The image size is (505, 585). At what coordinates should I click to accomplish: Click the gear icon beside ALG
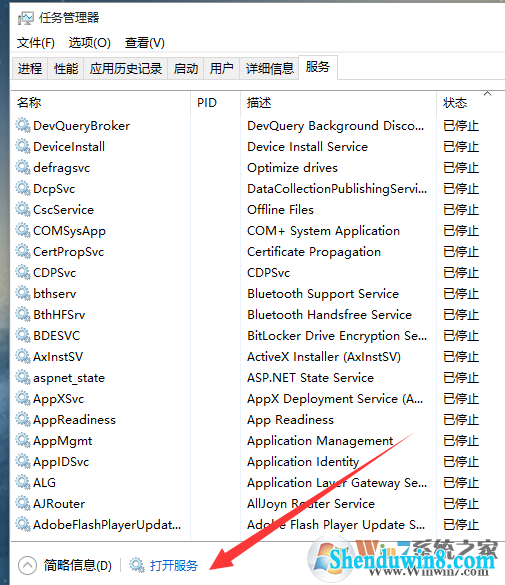click(23, 483)
